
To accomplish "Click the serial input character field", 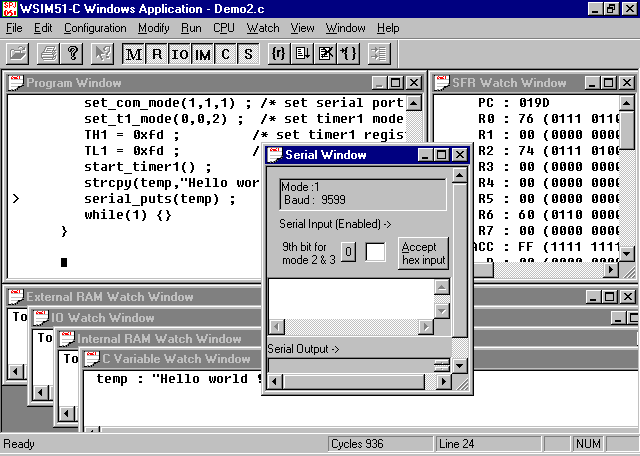I will click(375, 251).
